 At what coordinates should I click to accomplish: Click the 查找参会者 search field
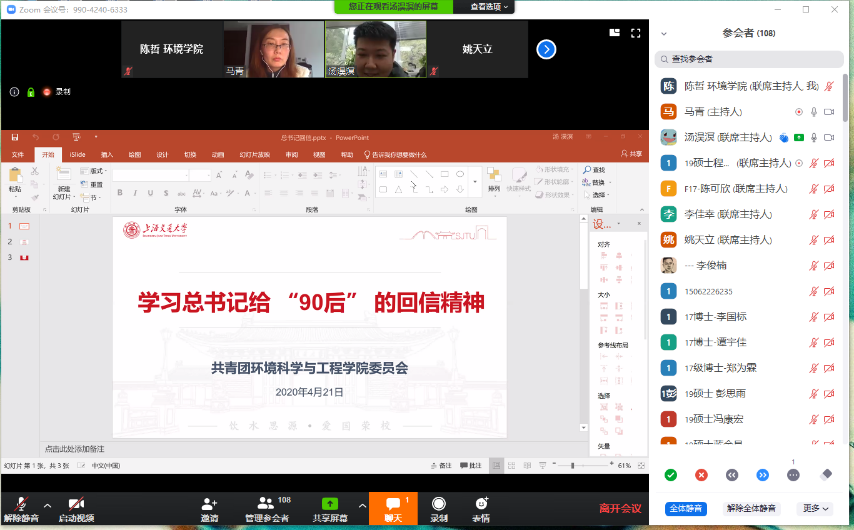pos(750,59)
